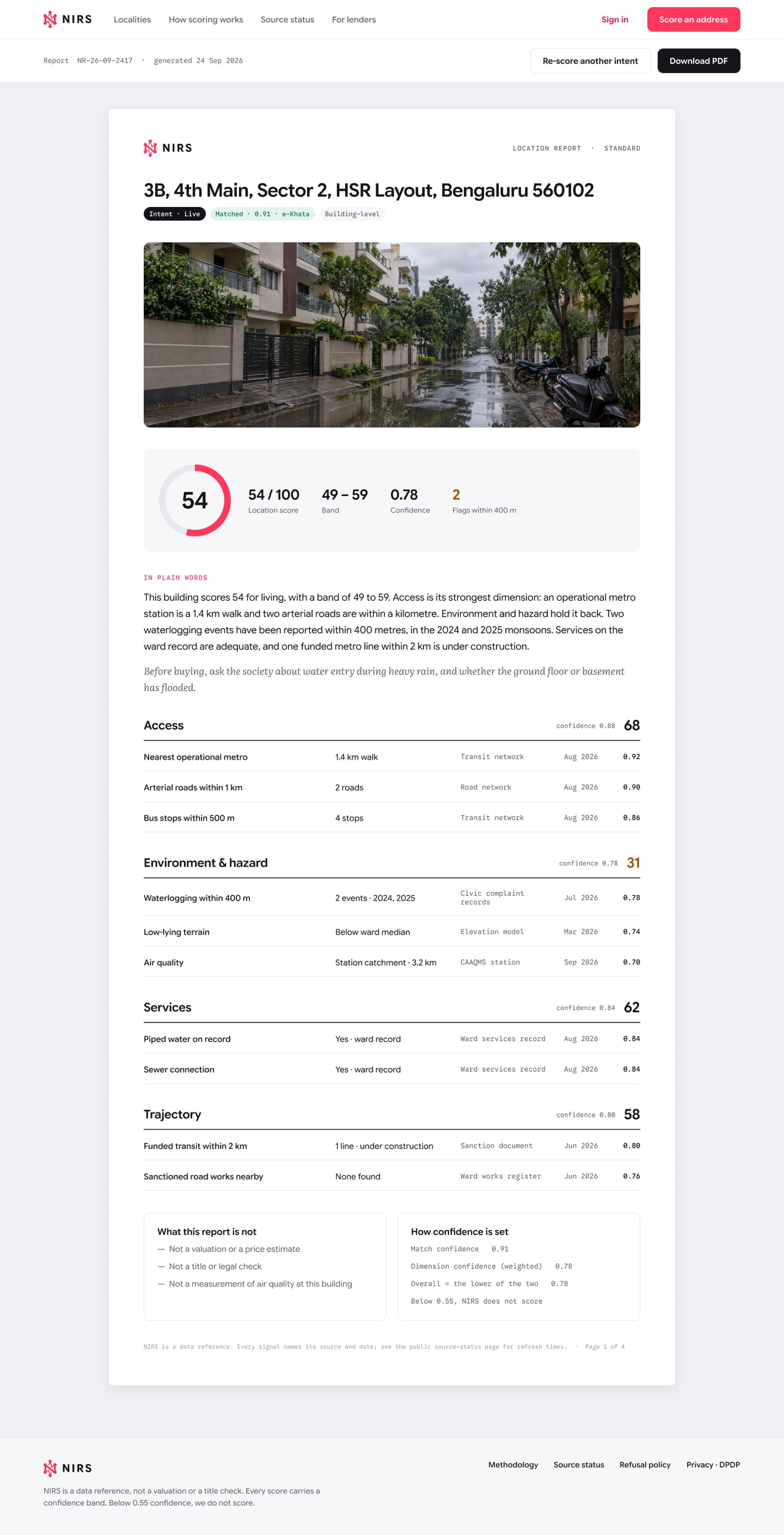Click the Trajectory section heading

click(x=172, y=1114)
